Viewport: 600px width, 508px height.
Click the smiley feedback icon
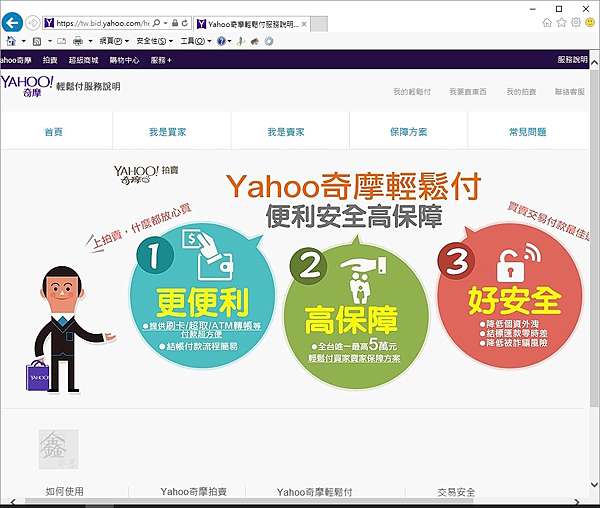590,22
